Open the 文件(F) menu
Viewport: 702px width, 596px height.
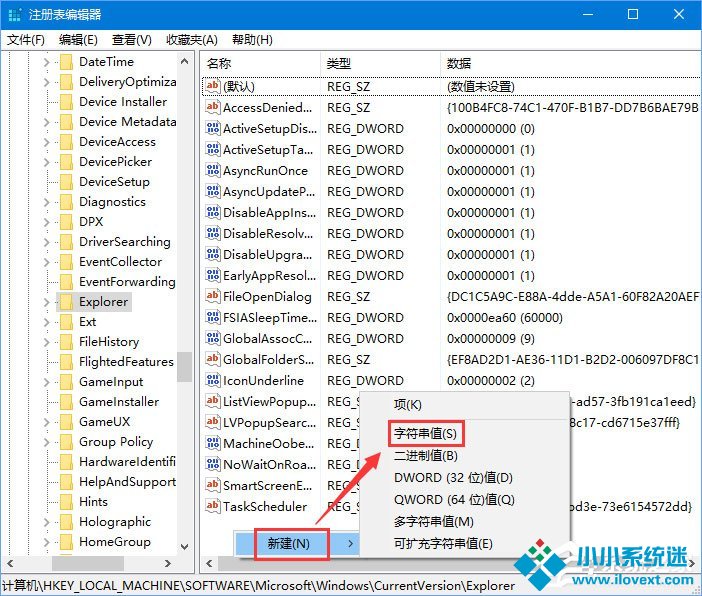[26, 40]
